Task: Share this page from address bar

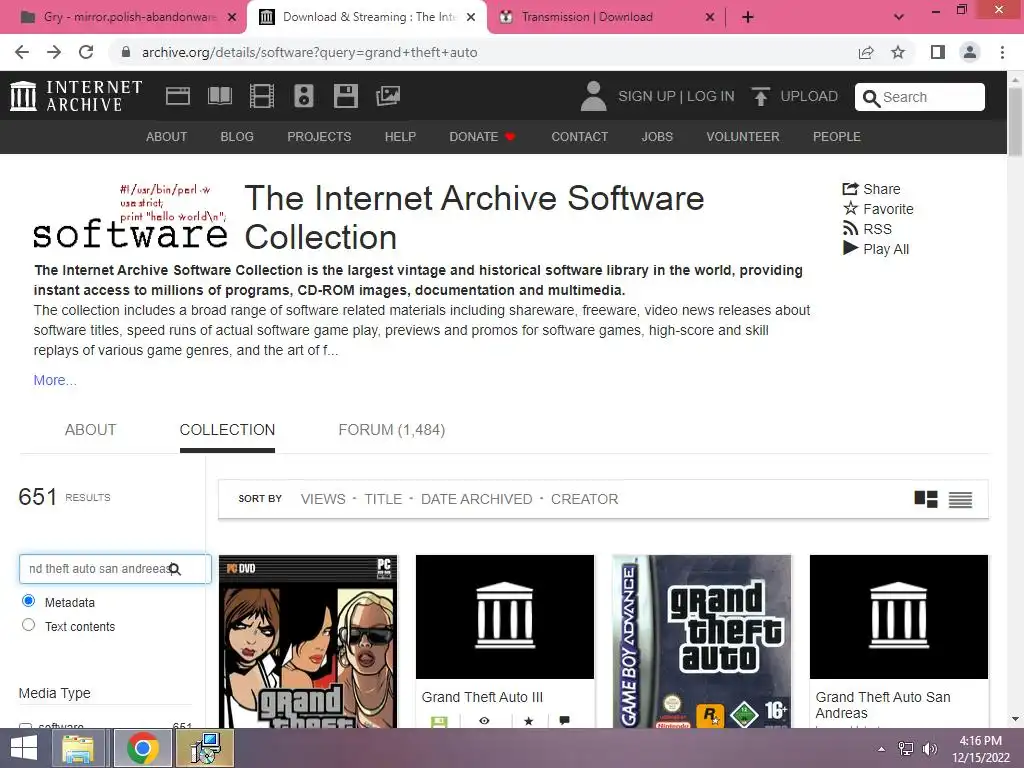Action: tap(866, 52)
